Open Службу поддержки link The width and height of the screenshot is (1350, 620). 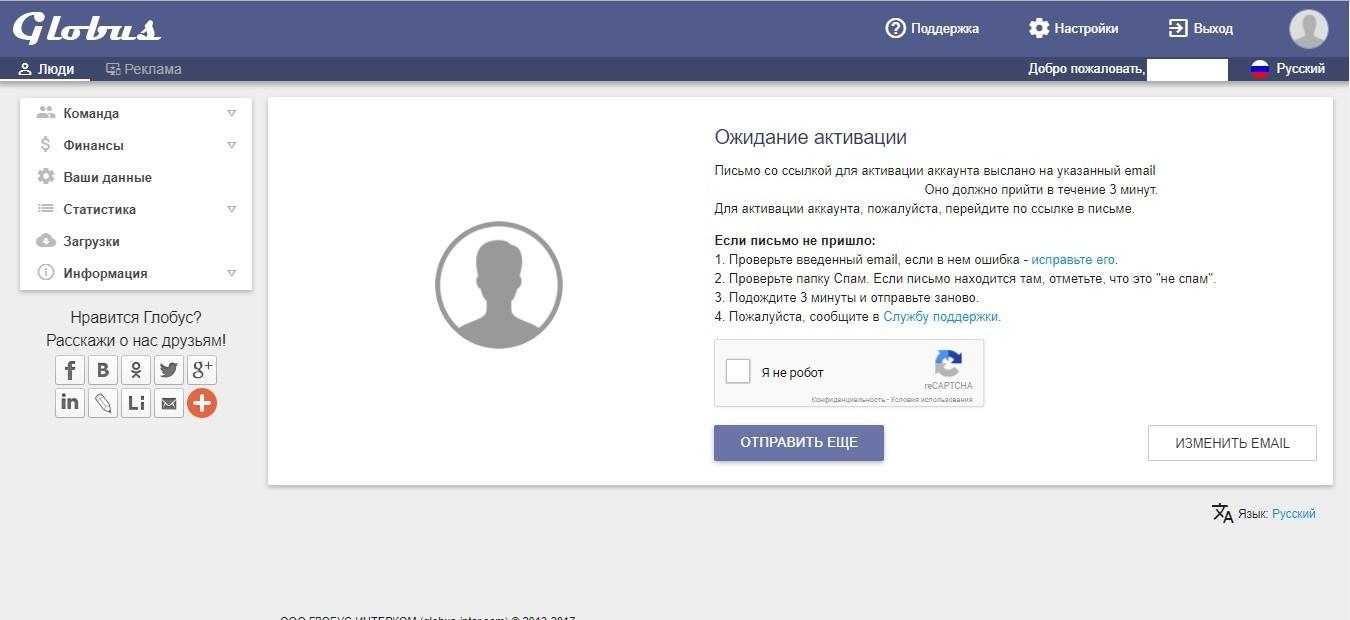tap(941, 317)
